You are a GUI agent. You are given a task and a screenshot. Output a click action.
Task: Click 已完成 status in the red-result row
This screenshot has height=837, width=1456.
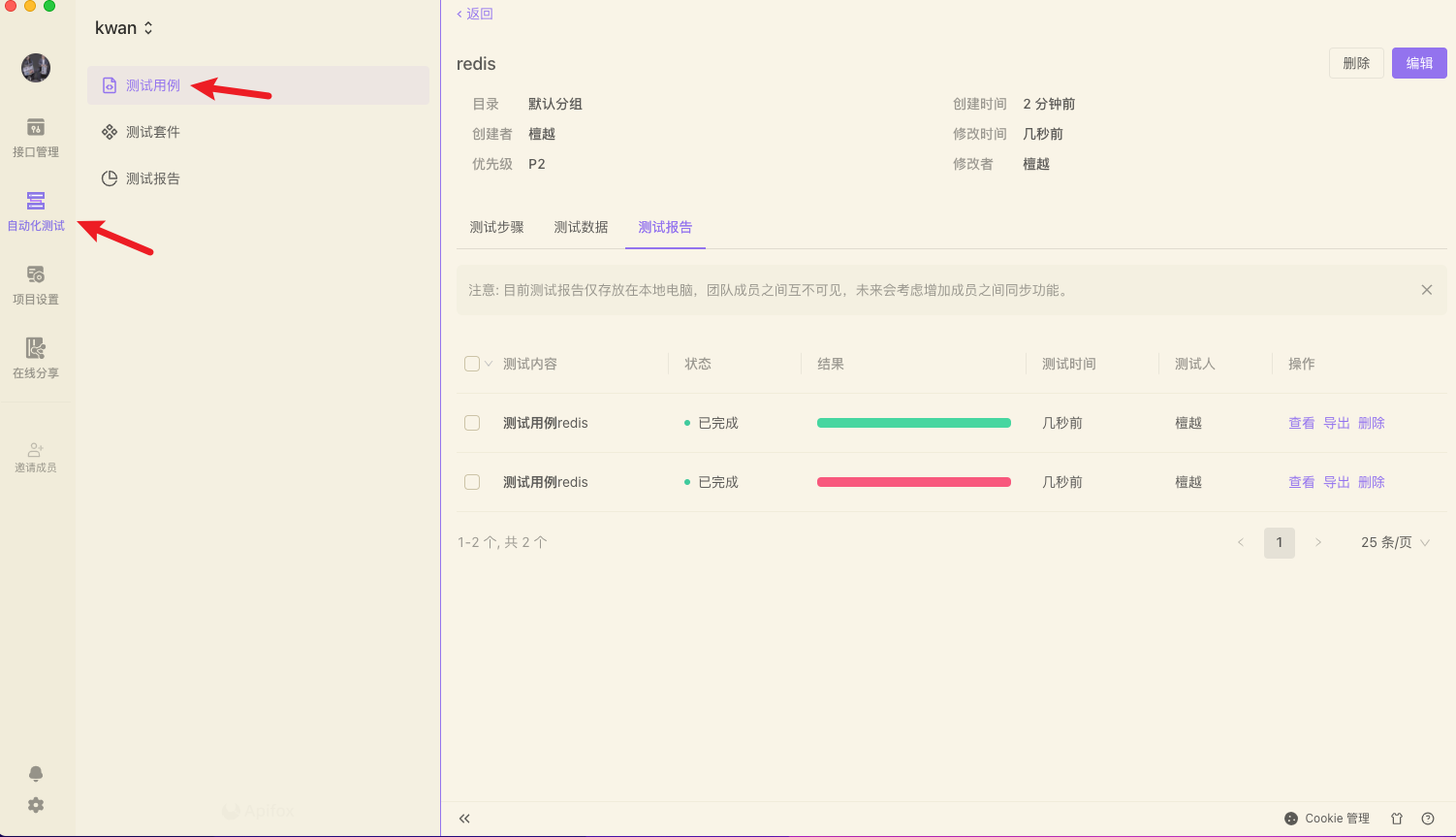(x=718, y=482)
